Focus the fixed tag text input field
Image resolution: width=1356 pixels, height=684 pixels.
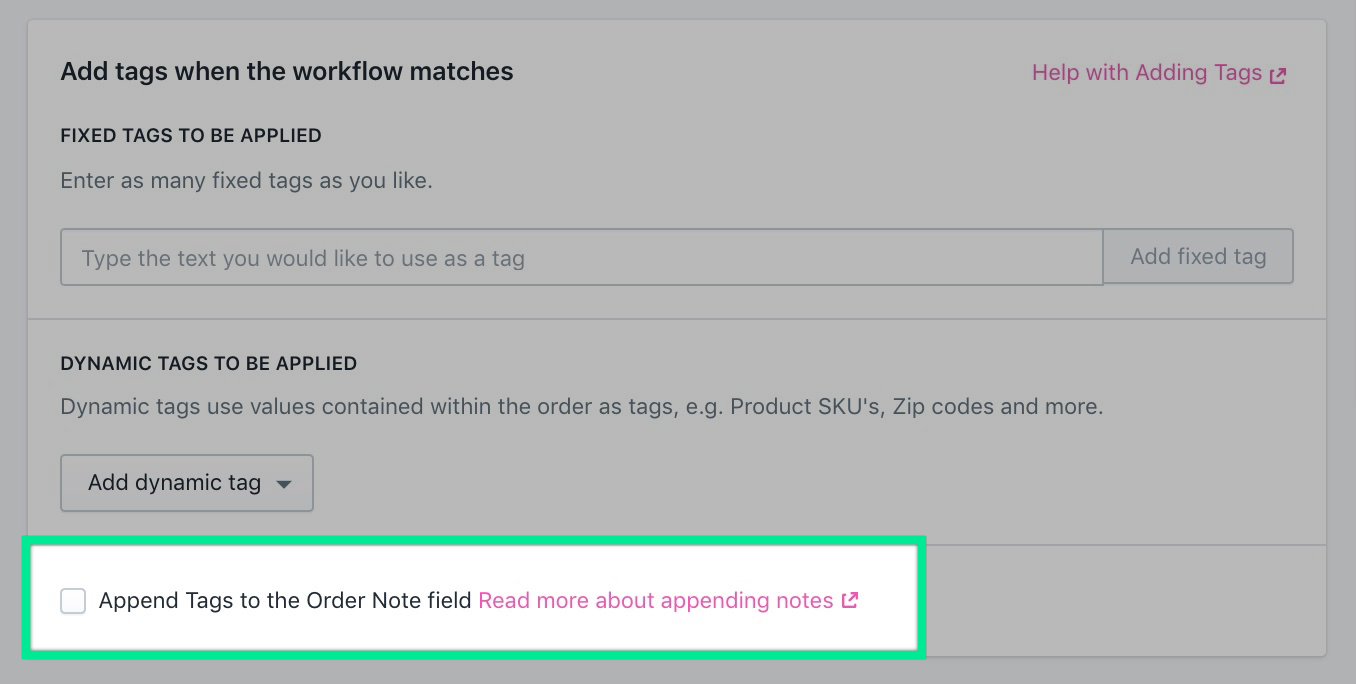[x=581, y=258]
